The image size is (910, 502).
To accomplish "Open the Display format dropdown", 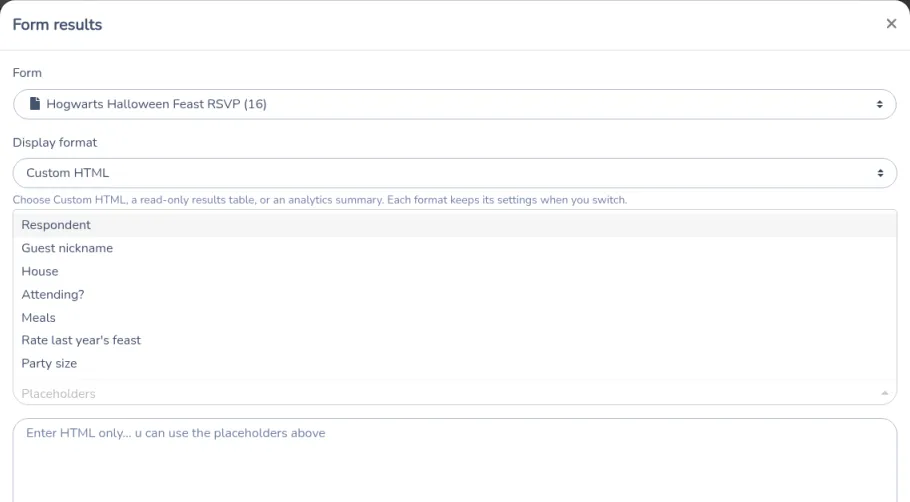I will (x=454, y=173).
